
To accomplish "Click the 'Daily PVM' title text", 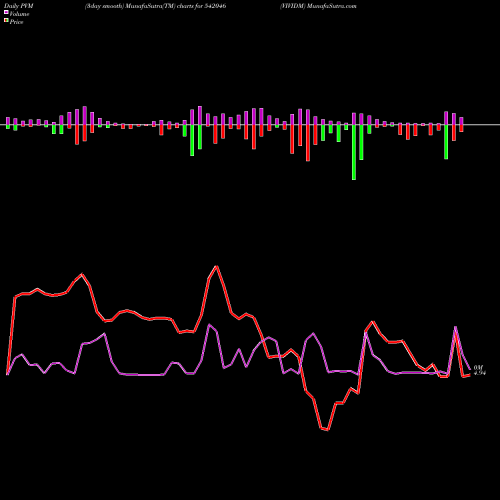I will point(19,6).
